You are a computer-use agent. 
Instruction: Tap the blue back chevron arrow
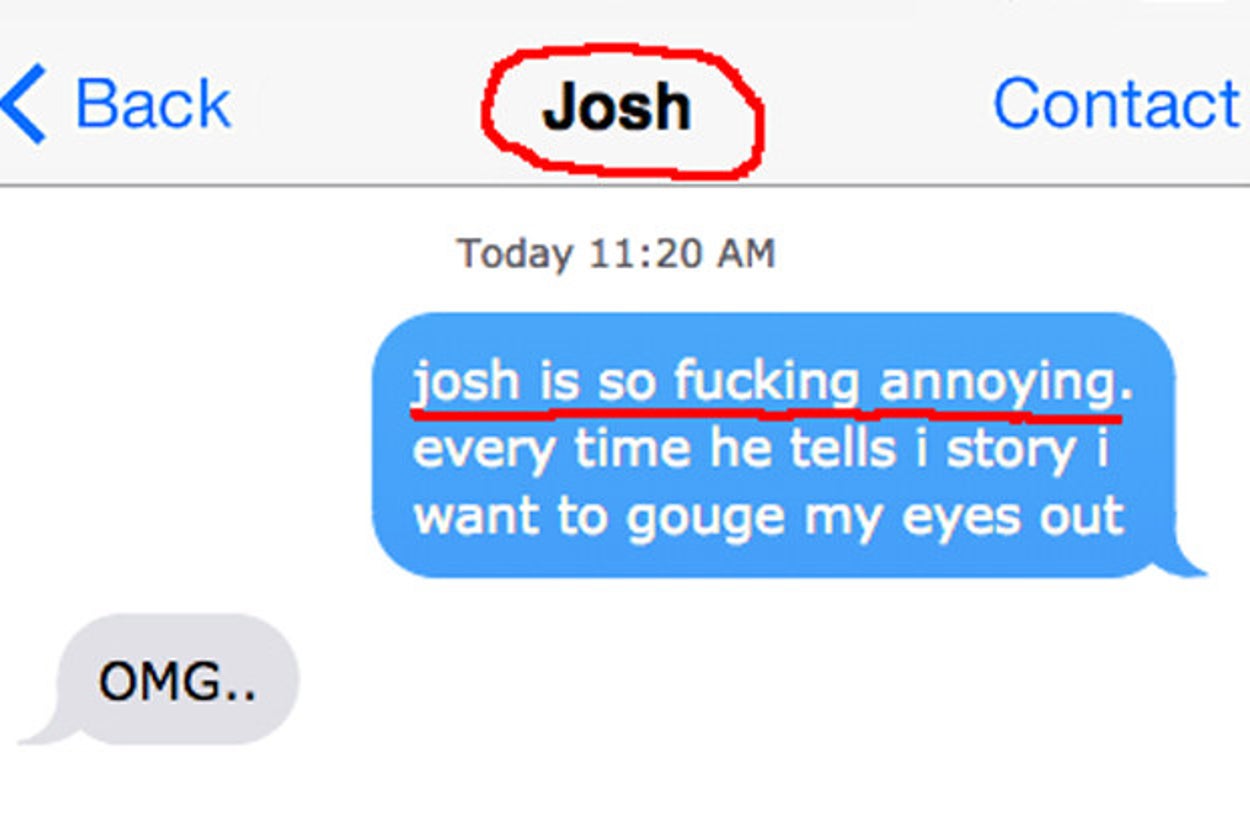[x=24, y=104]
